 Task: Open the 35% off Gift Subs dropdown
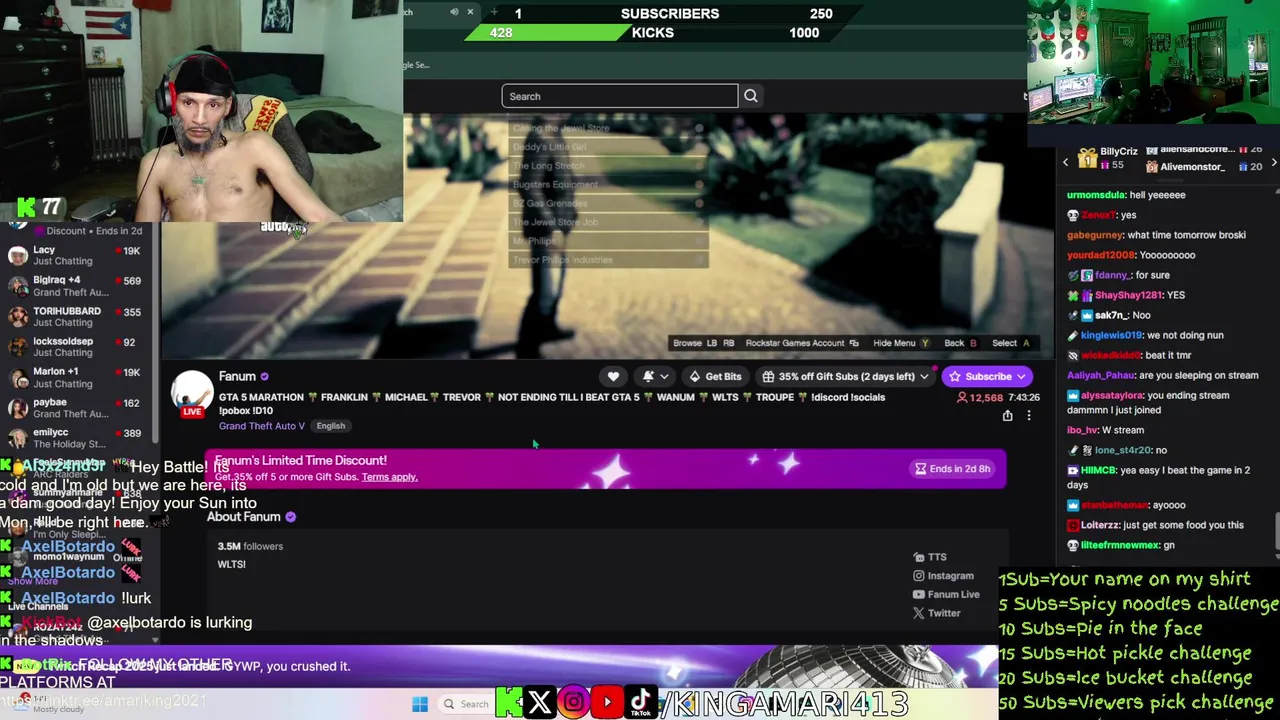click(845, 376)
